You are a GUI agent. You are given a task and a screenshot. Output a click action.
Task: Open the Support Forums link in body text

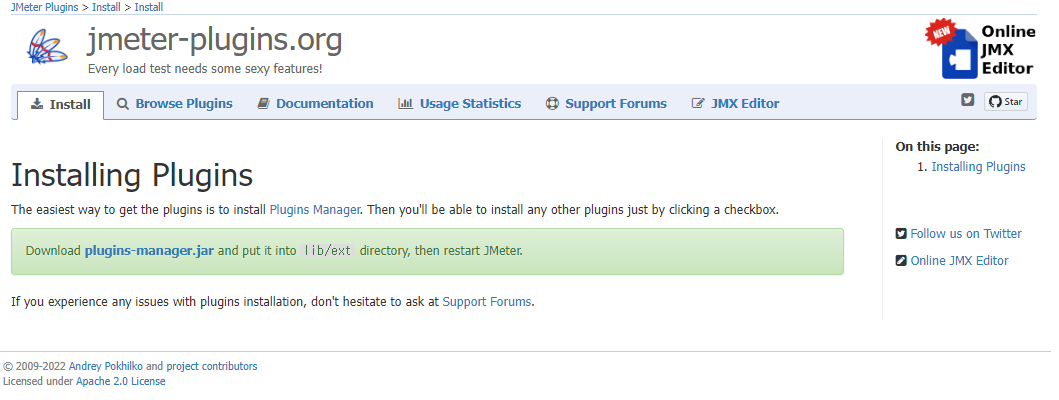coord(487,302)
